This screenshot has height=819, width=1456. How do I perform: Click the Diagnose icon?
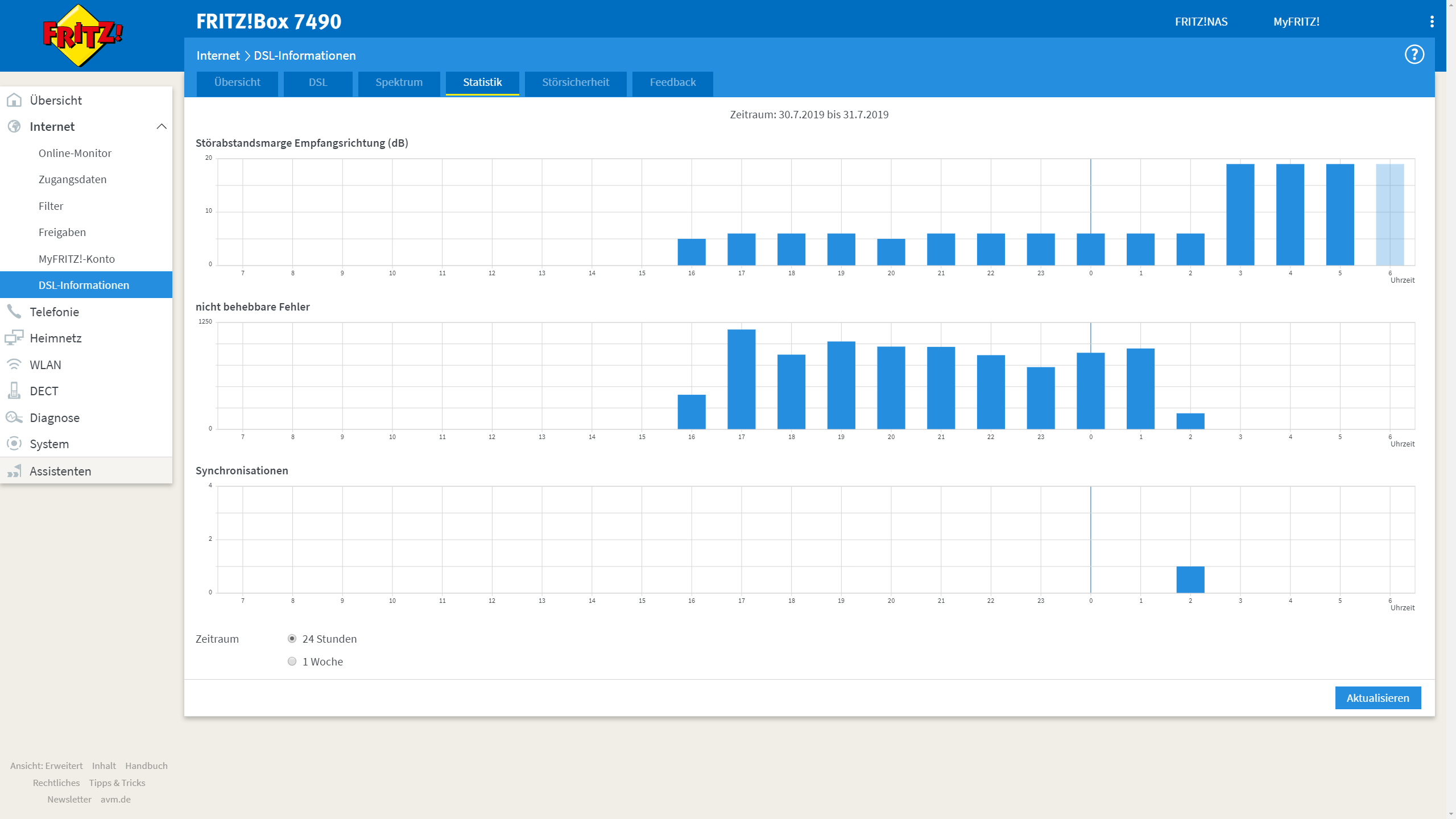(14, 417)
